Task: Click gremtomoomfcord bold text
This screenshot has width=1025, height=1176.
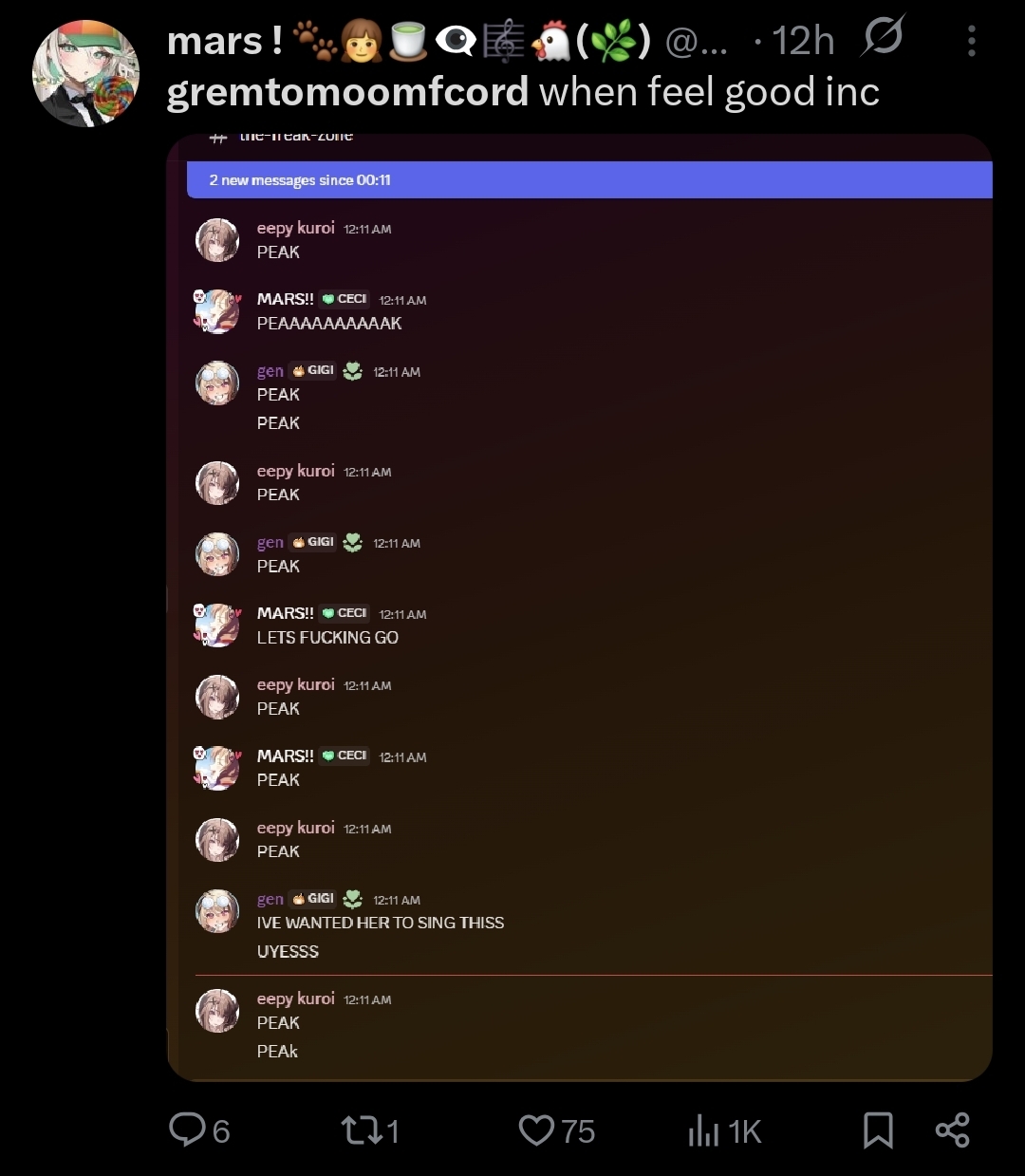Action: point(347,92)
